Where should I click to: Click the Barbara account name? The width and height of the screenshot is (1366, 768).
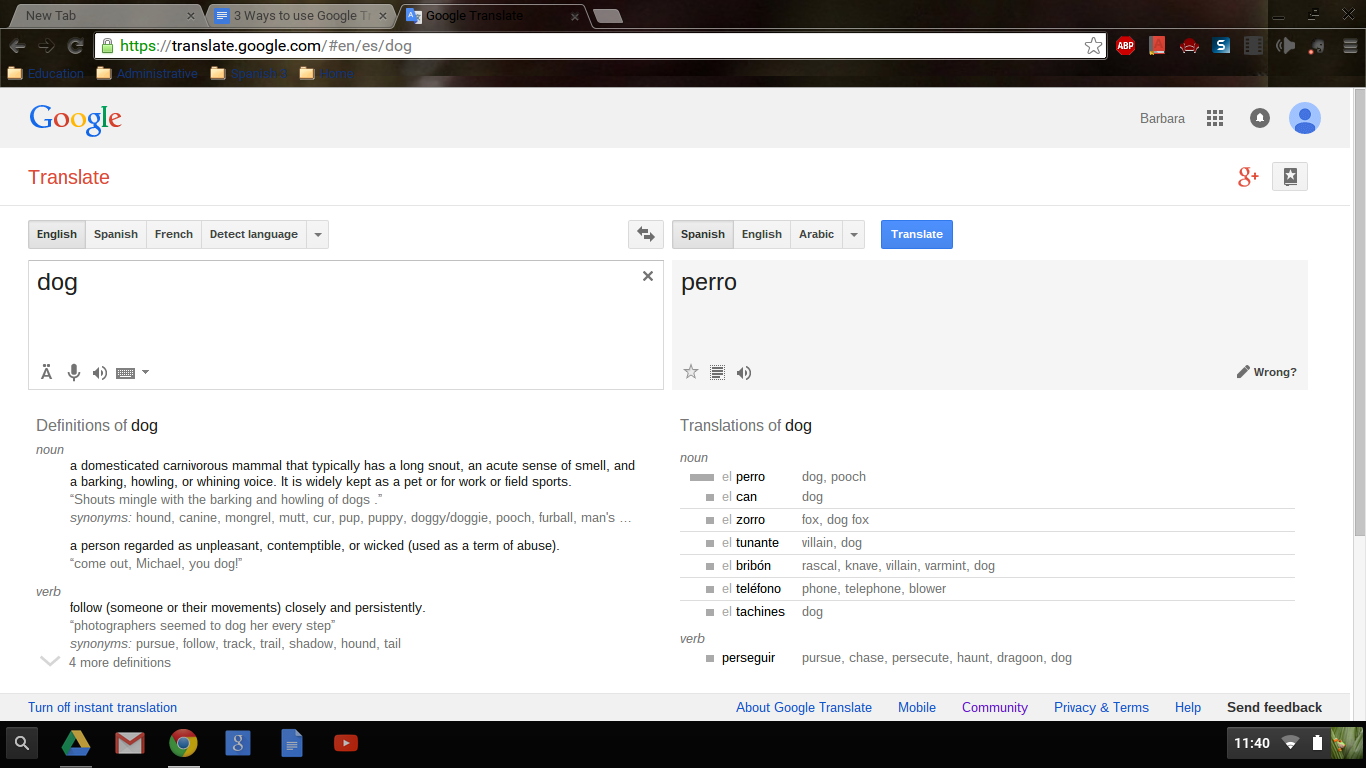pos(1162,118)
